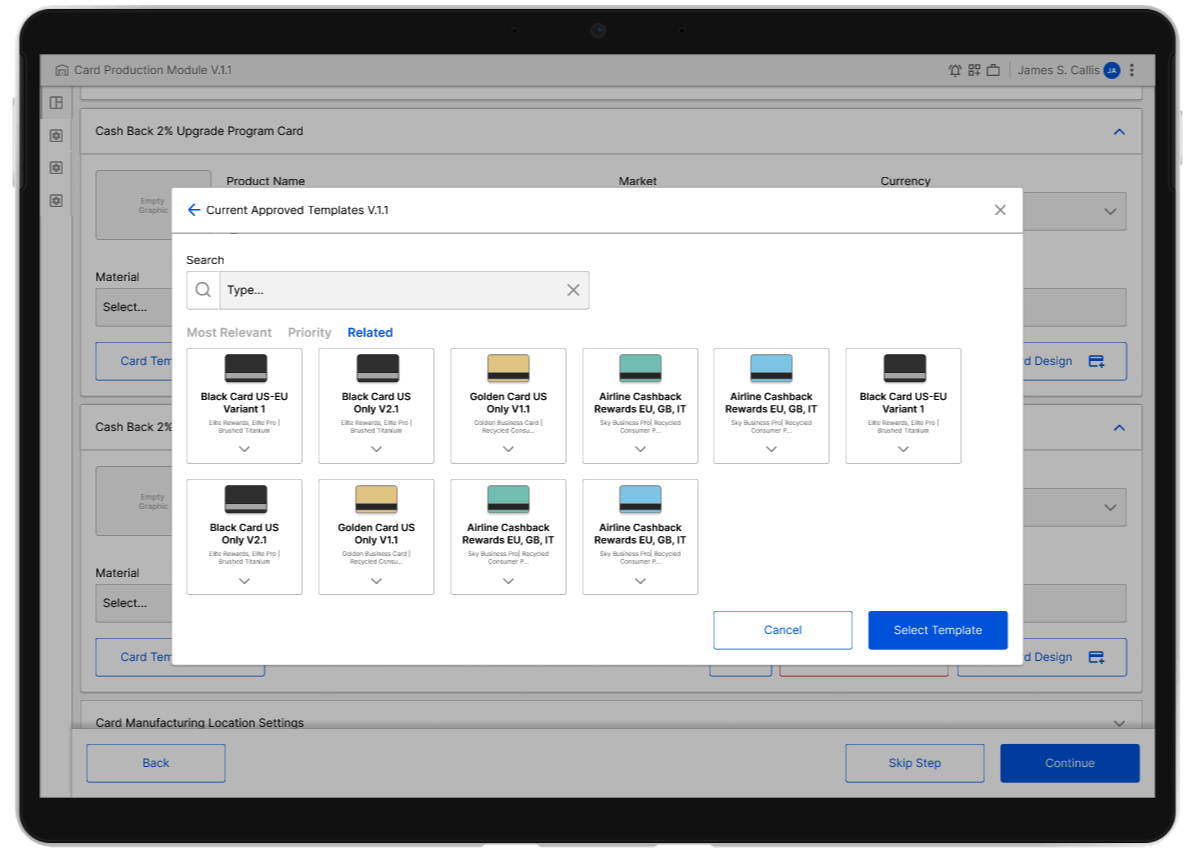Open the vertical three-dot user menu
Screen dimensions: 1193x862
tap(1132, 71)
